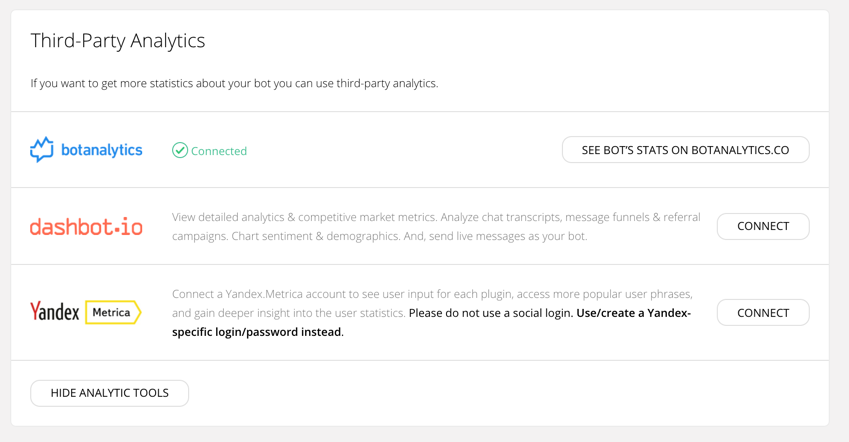Click the green Connected checkmark icon

(x=180, y=150)
